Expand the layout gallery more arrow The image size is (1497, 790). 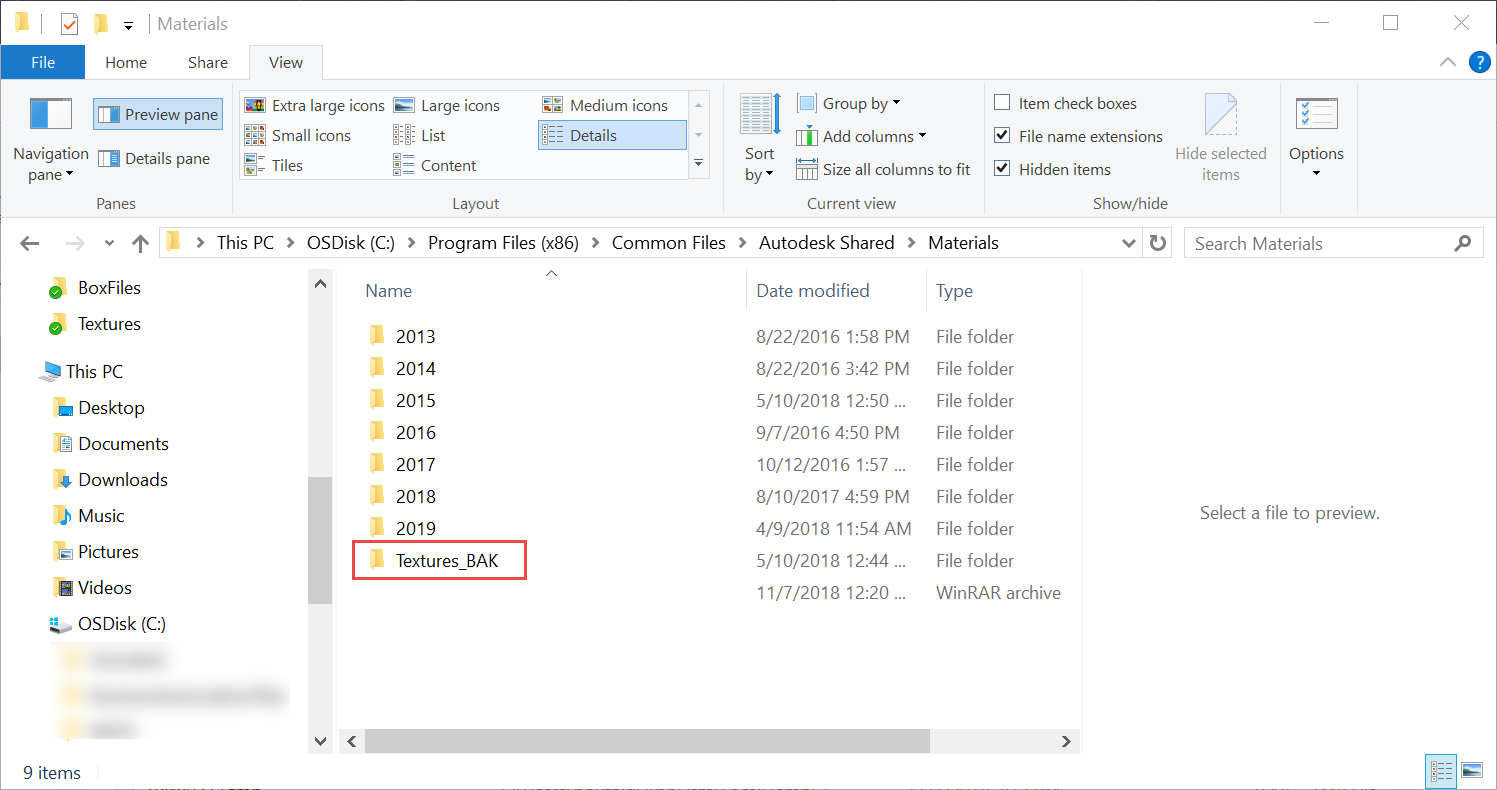(699, 163)
